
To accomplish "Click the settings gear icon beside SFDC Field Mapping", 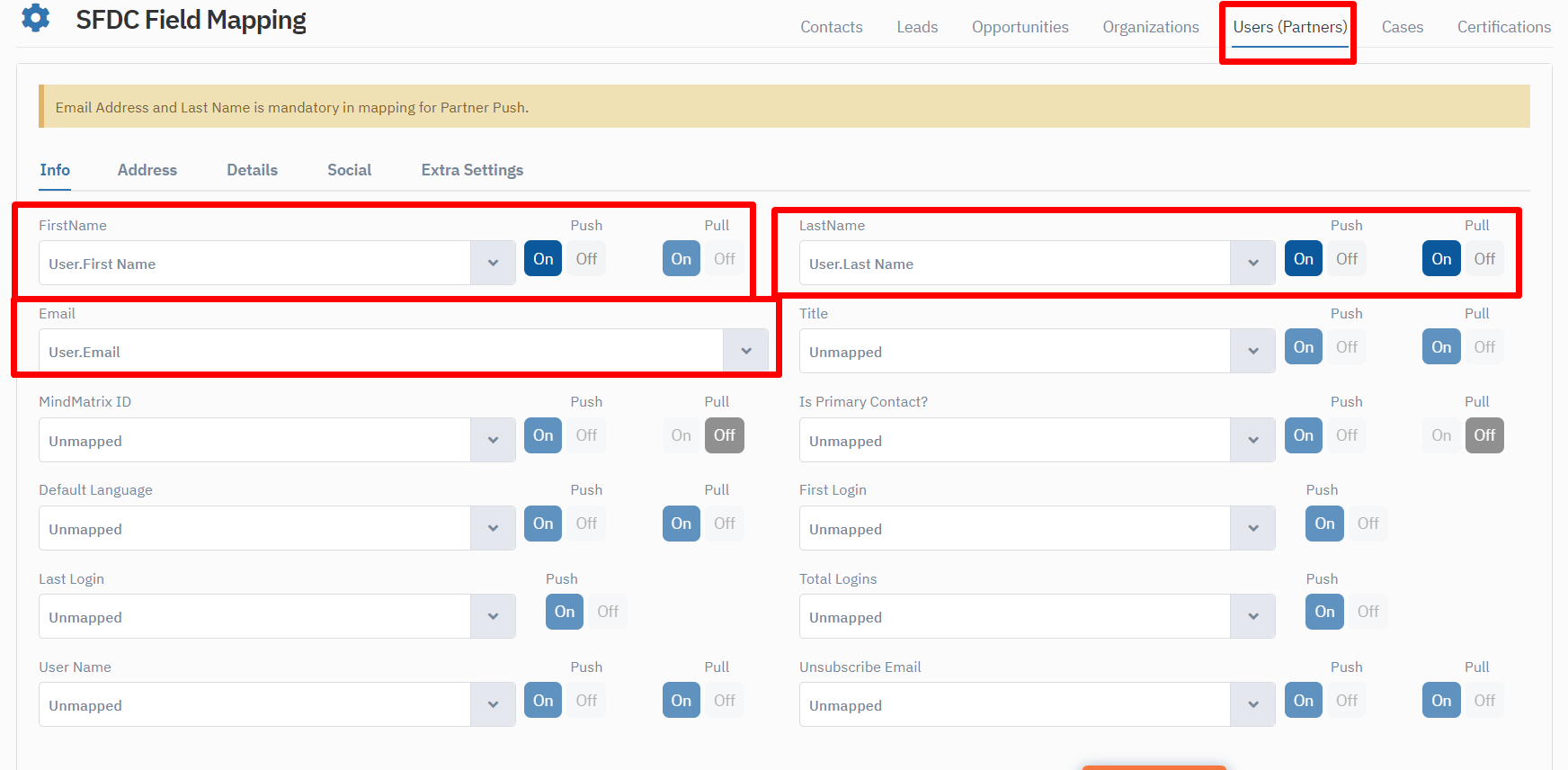I will [36, 17].
